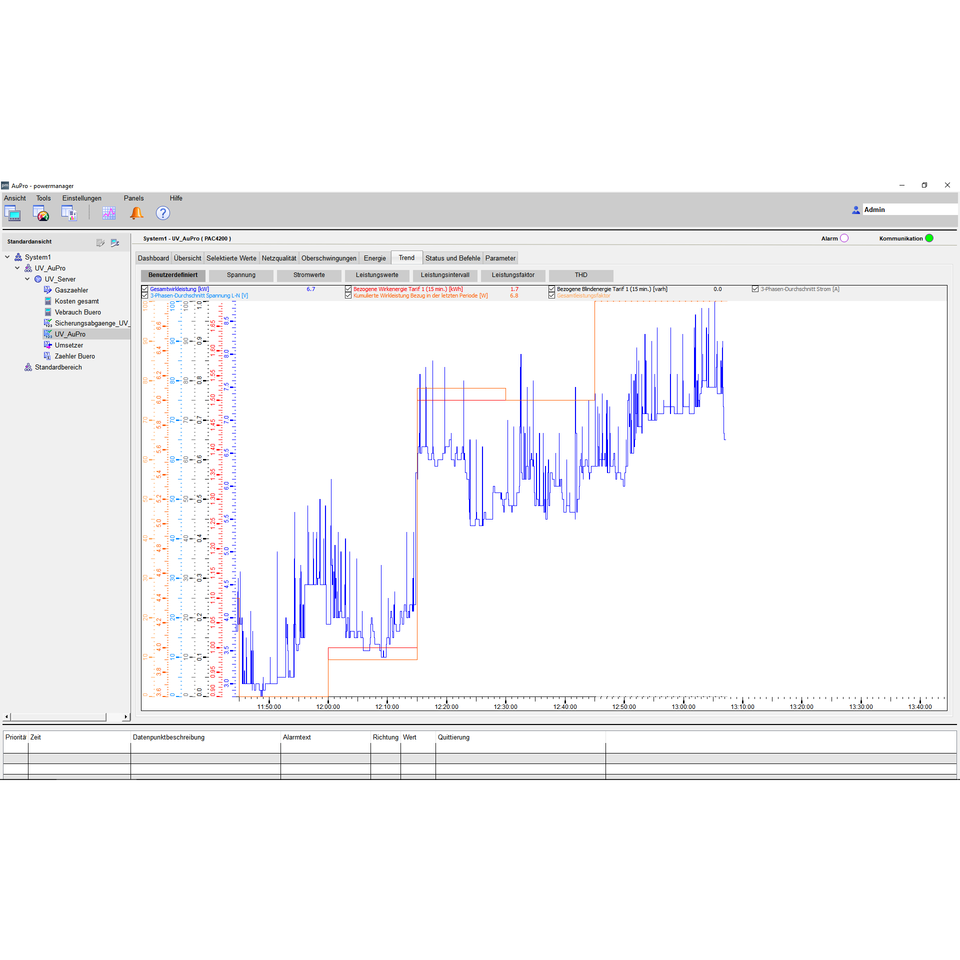Click the Alarmtext column header
This screenshot has height=960, width=960.
tap(325, 738)
